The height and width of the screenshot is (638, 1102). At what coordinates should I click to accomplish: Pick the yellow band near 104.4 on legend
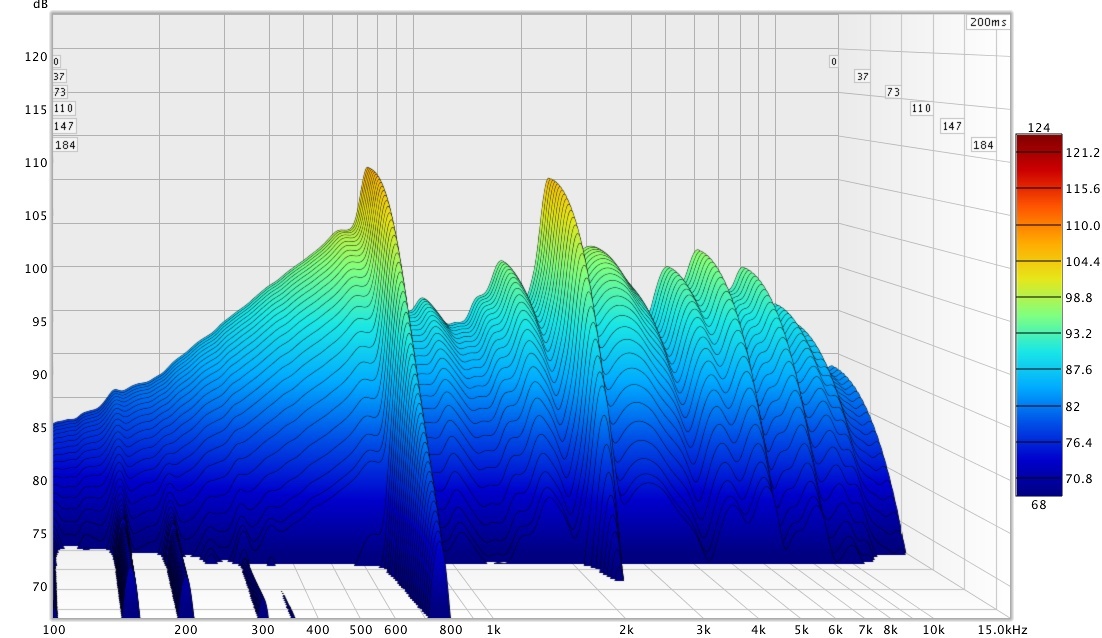coord(1038,262)
